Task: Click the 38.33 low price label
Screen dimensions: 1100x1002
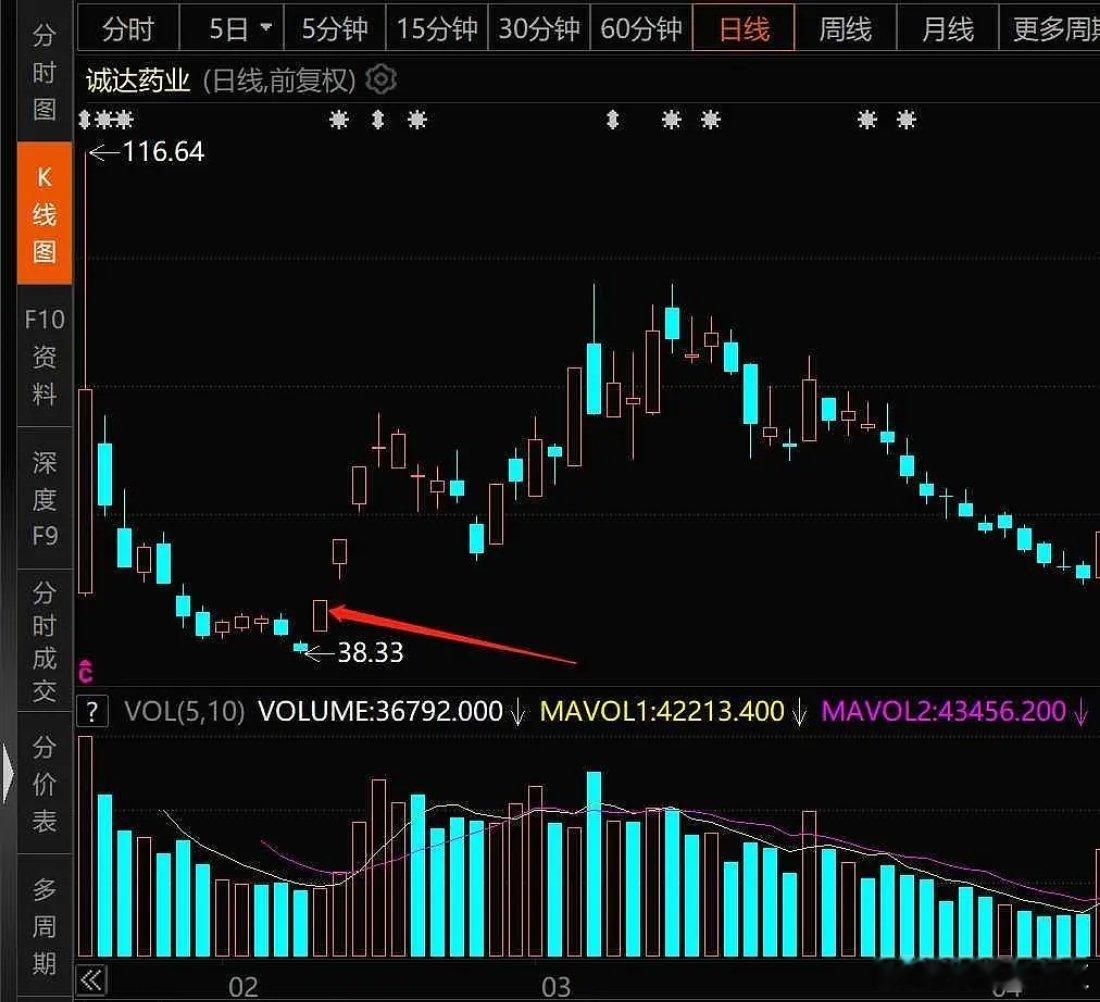Action: (x=370, y=653)
